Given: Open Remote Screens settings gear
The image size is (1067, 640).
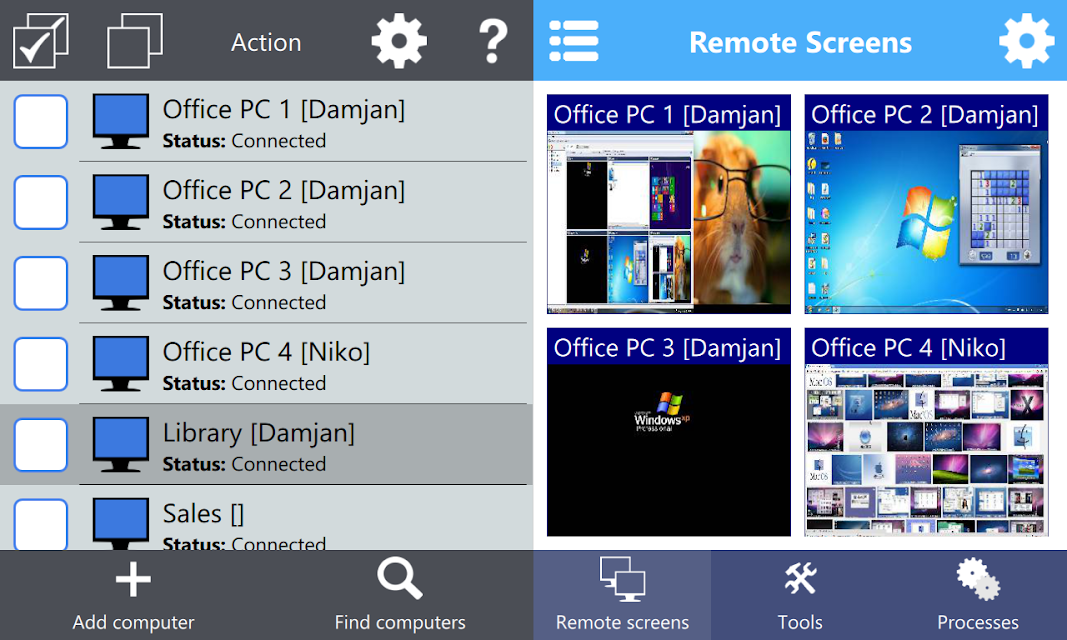Looking at the screenshot, I should point(1026,41).
